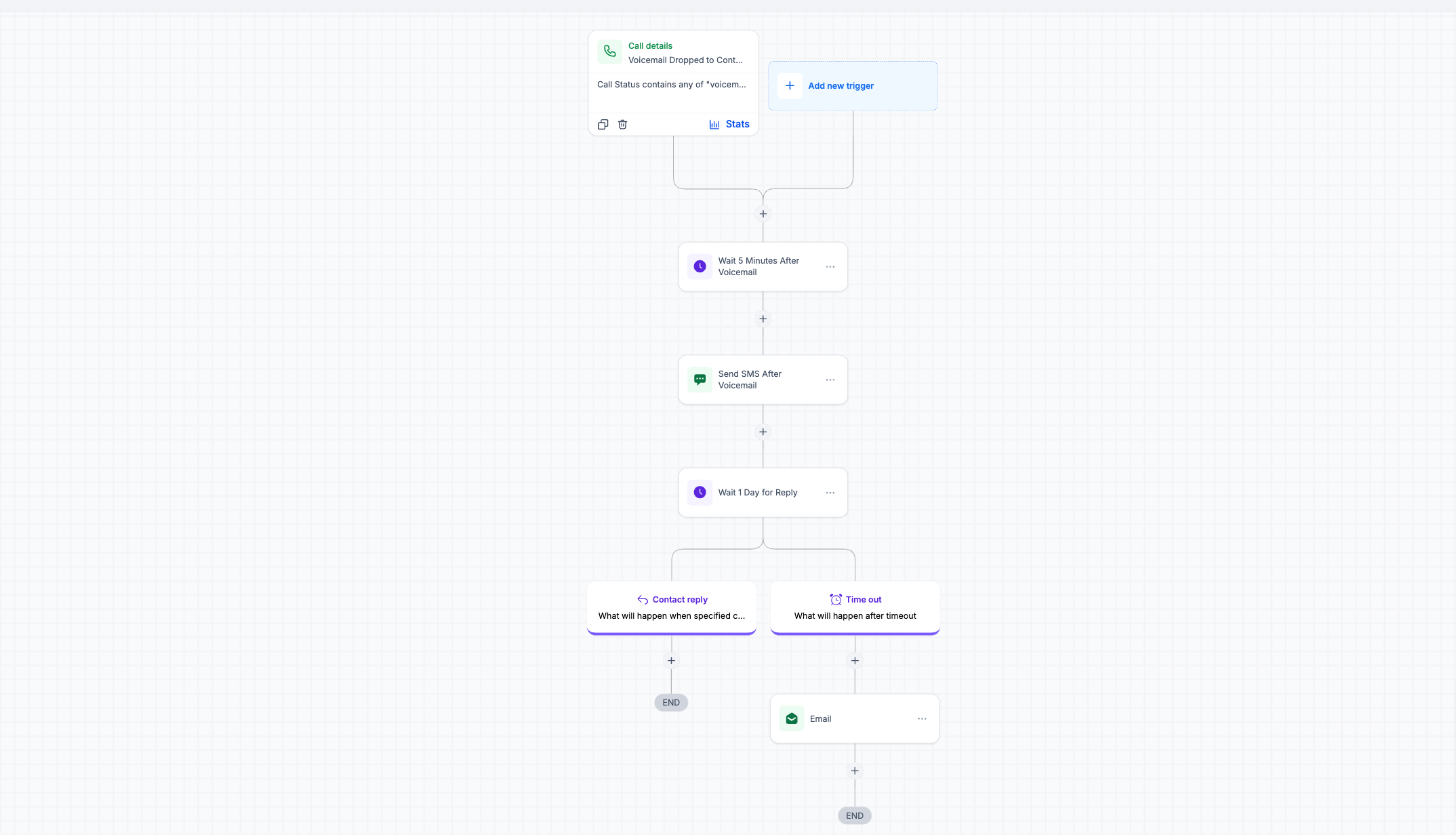Open Stats link on trigger card

click(x=737, y=124)
